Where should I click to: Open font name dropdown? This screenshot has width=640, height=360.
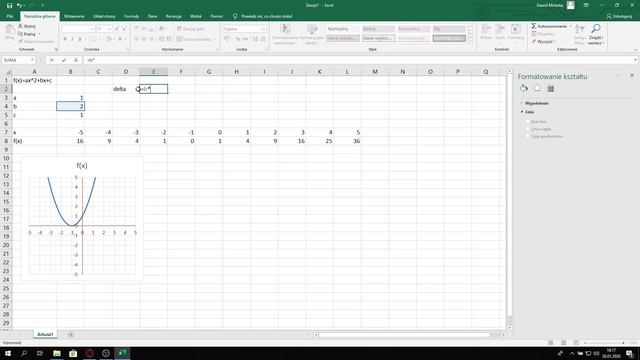[x=92, y=29]
